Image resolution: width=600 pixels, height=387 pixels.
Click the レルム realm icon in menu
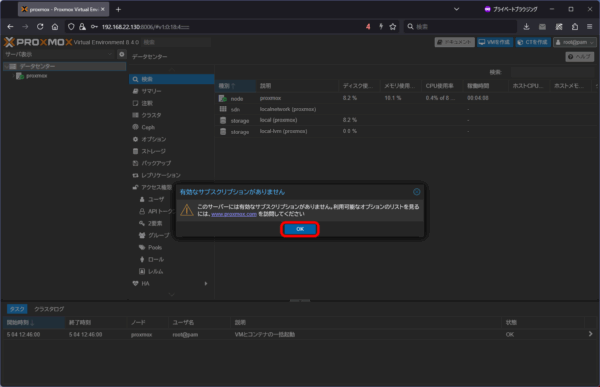[142, 271]
